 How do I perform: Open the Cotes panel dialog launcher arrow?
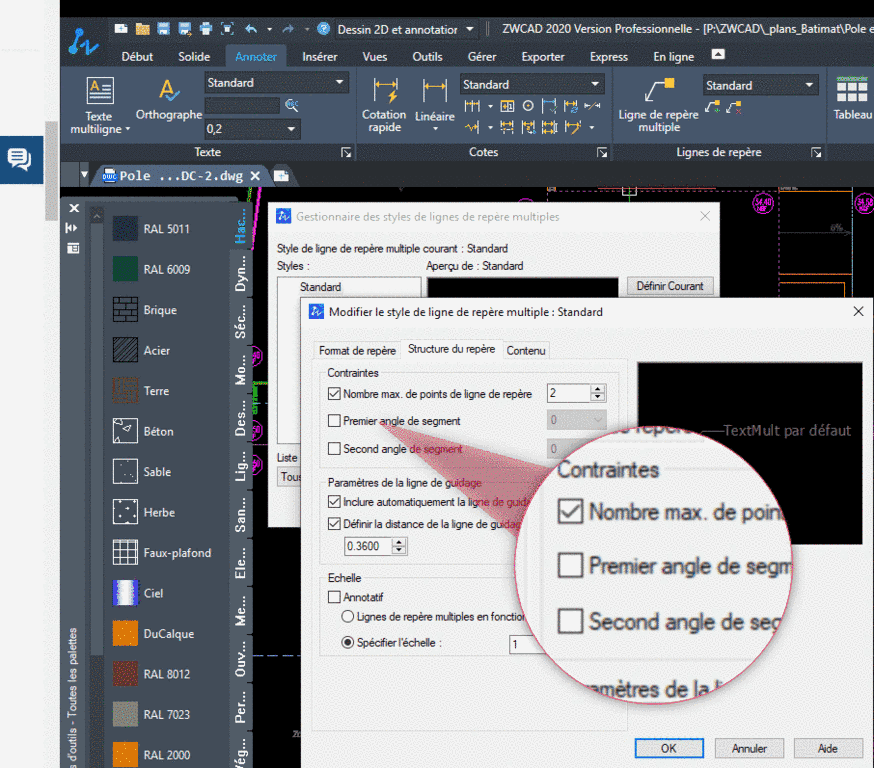click(x=602, y=152)
